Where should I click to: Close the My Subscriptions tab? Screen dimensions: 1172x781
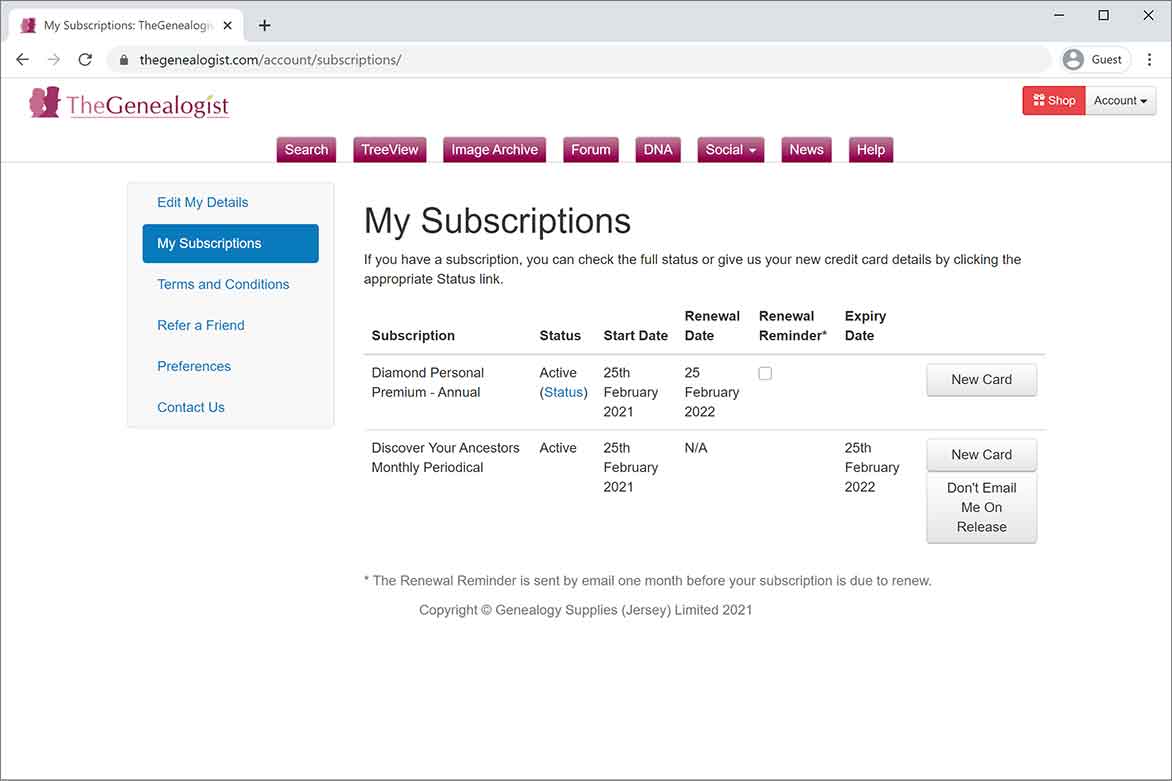pyautogui.click(x=228, y=25)
